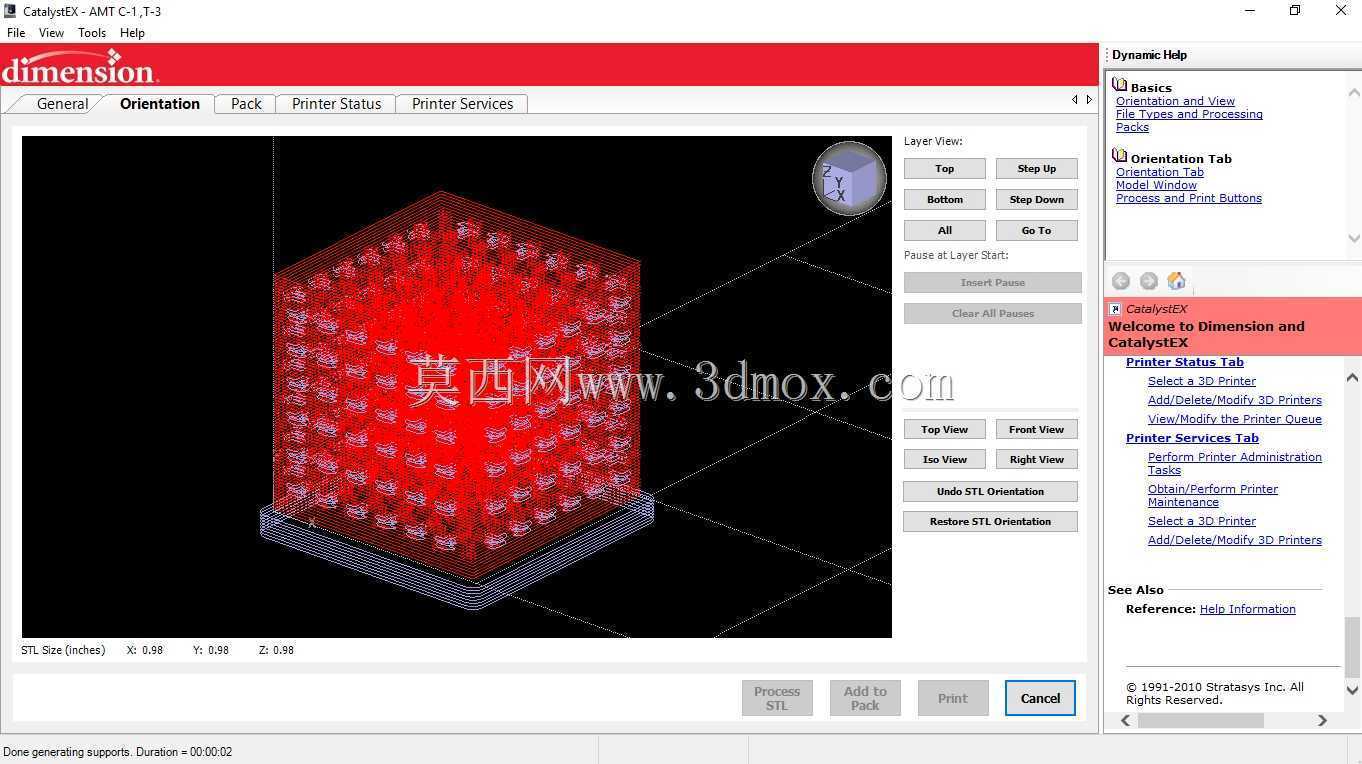Viewport: 1362px width, 764px height.
Task: Switch to the Pack tab
Action: click(x=246, y=104)
